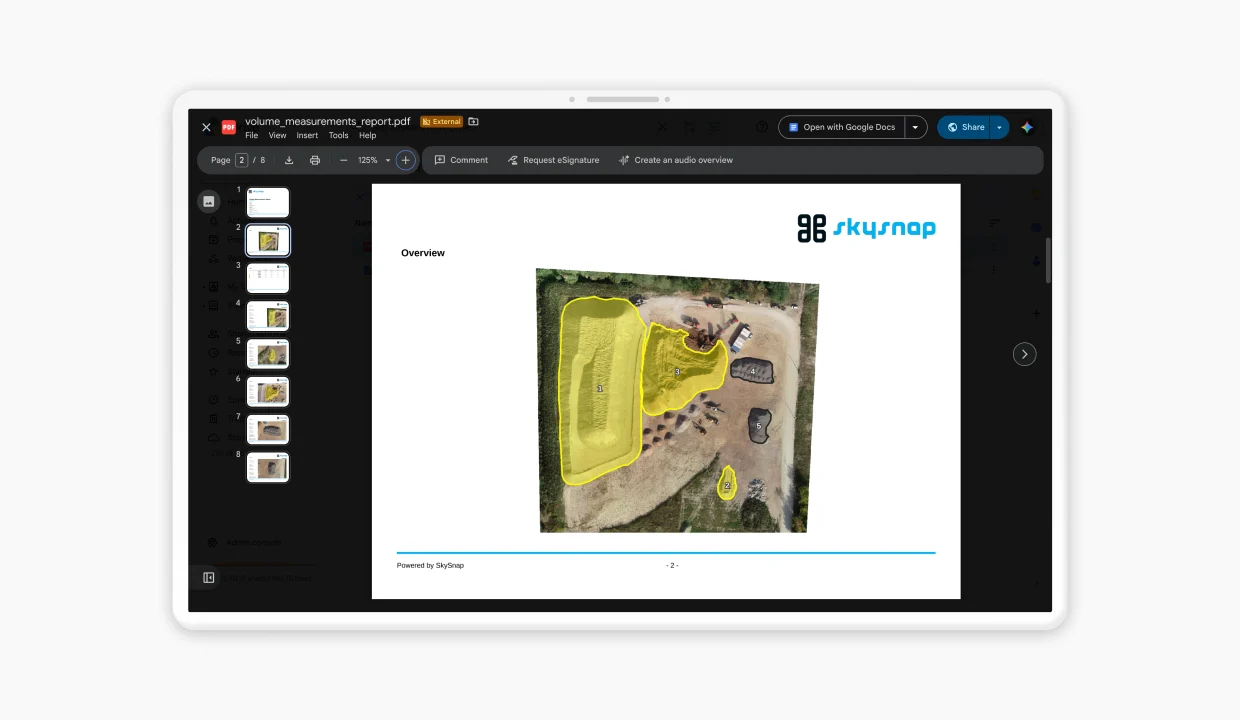Open the Share options dropdown arrow
Screen dimensions: 1240x720
point(999,127)
